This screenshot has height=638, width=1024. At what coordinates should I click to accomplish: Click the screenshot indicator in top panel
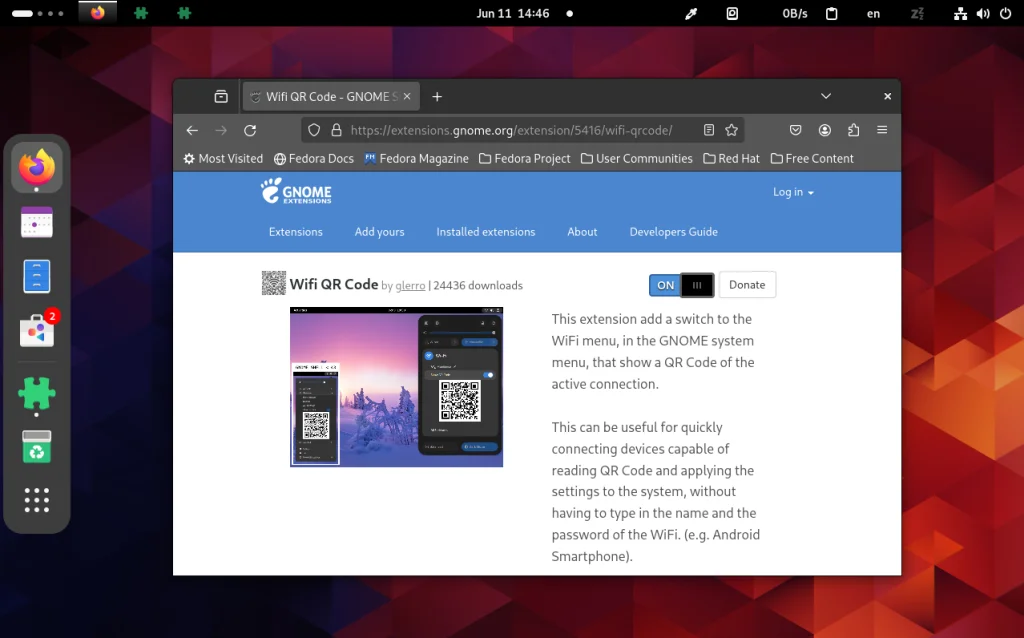coord(732,13)
